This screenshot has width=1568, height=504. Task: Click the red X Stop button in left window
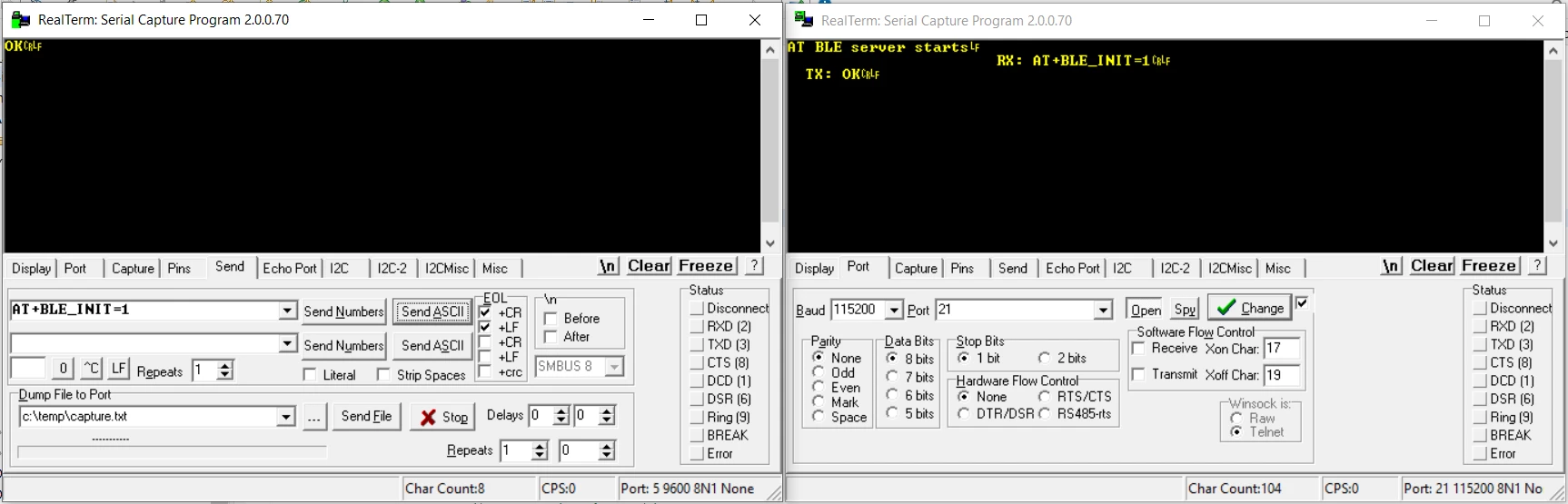point(442,417)
